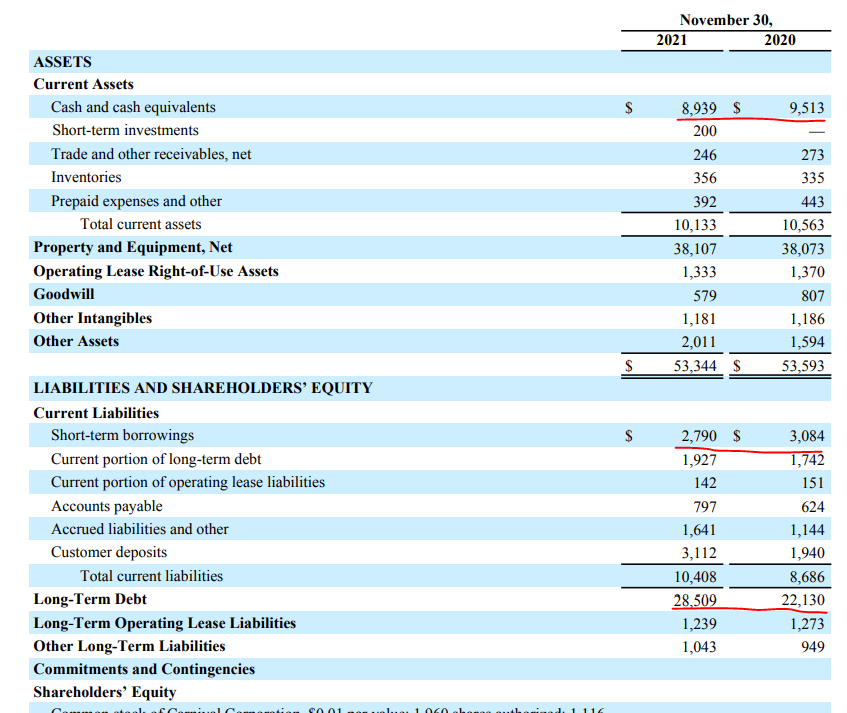Click the Customer deposits row label
This screenshot has height=713, width=847.
click(109, 552)
